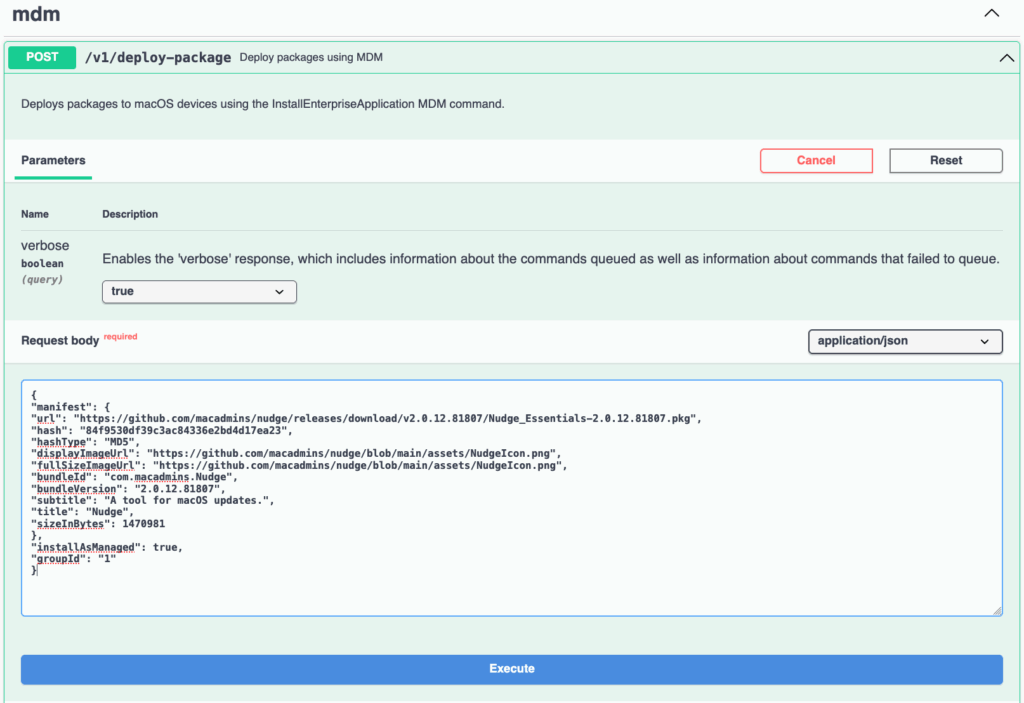The width and height of the screenshot is (1024, 703).
Task: Collapse the deploy-package operation chevron
Action: [x=1006, y=58]
